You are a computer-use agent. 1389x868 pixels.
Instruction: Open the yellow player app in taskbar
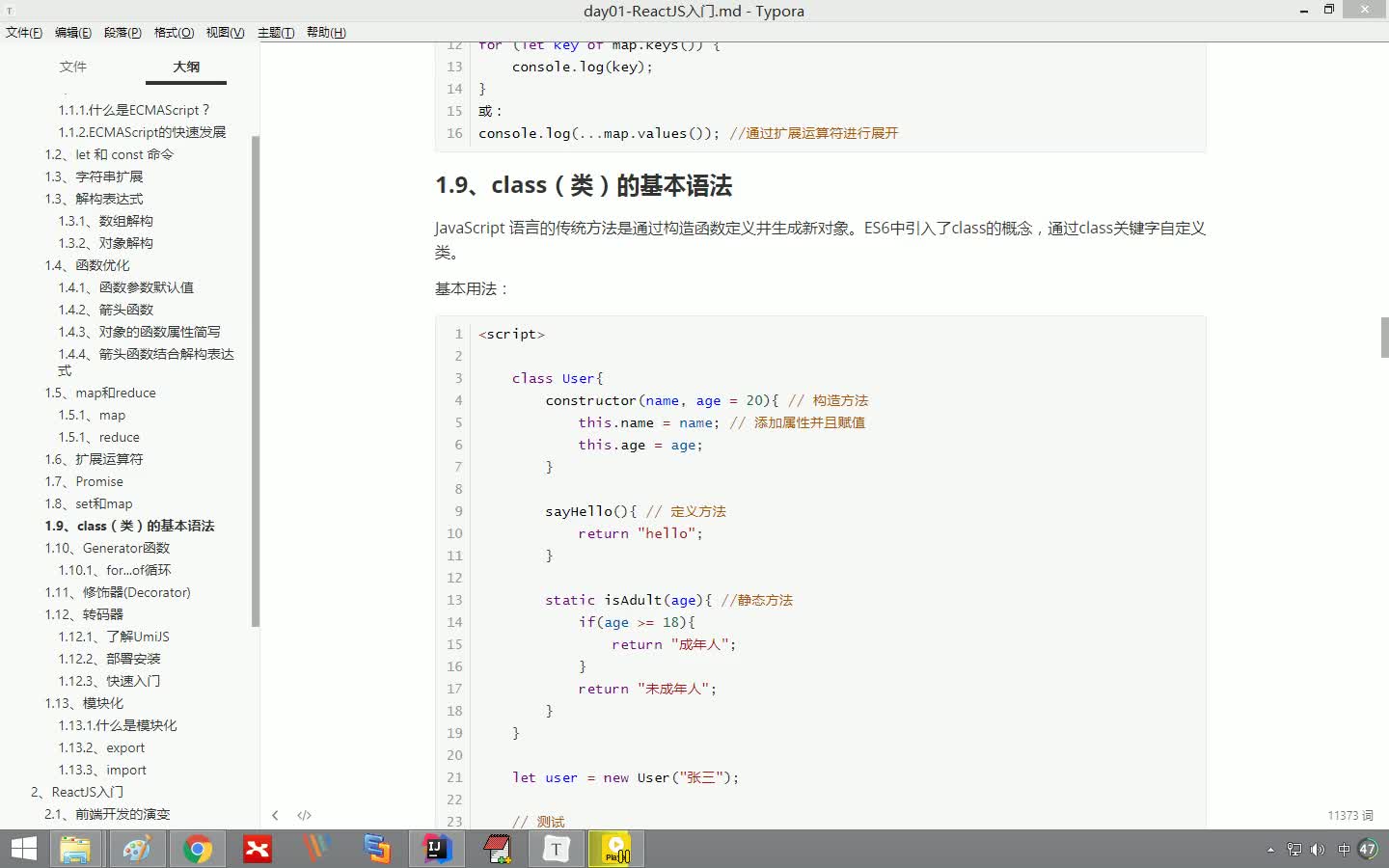pyautogui.click(x=616, y=849)
